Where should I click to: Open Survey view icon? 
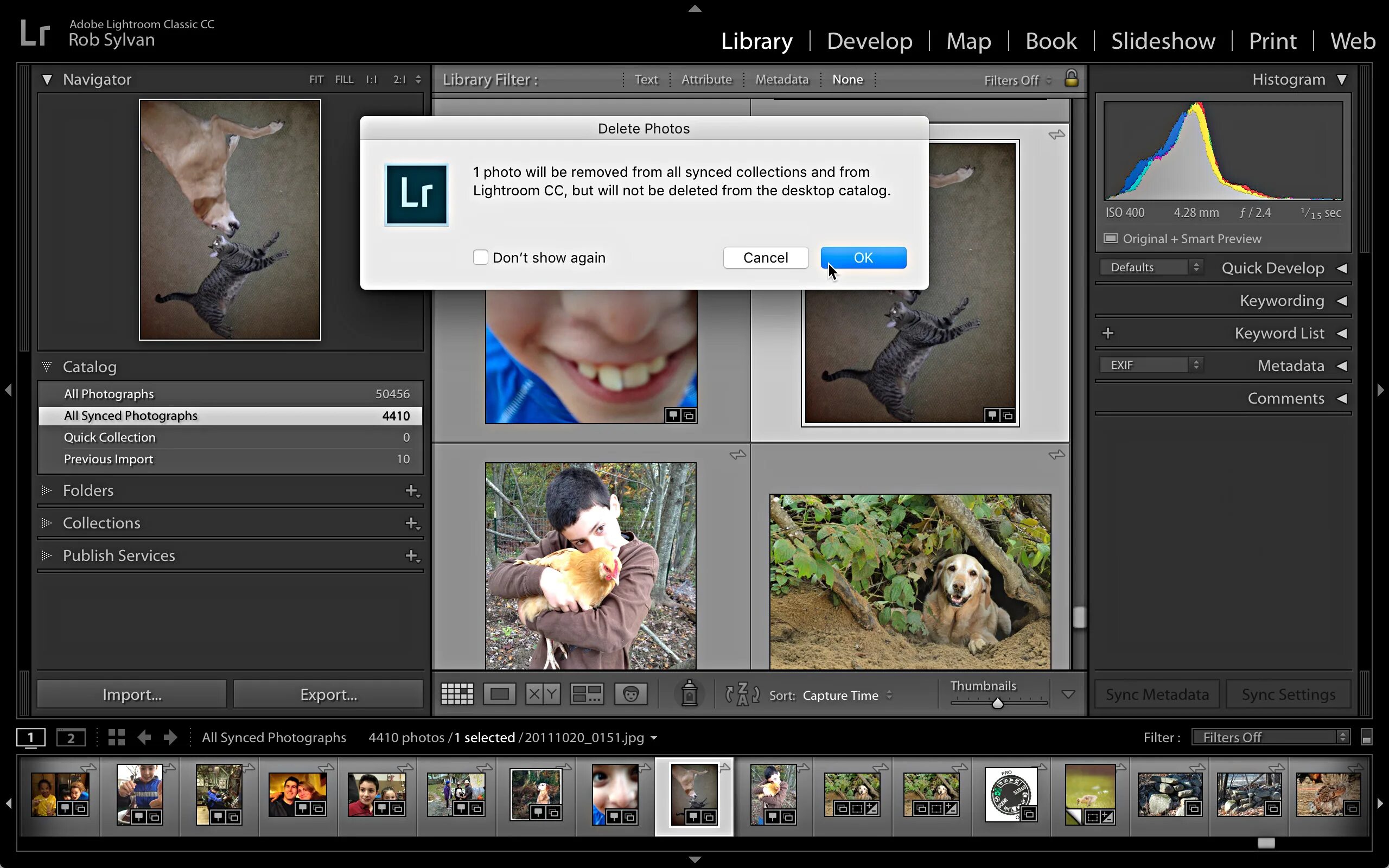point(586,694)
